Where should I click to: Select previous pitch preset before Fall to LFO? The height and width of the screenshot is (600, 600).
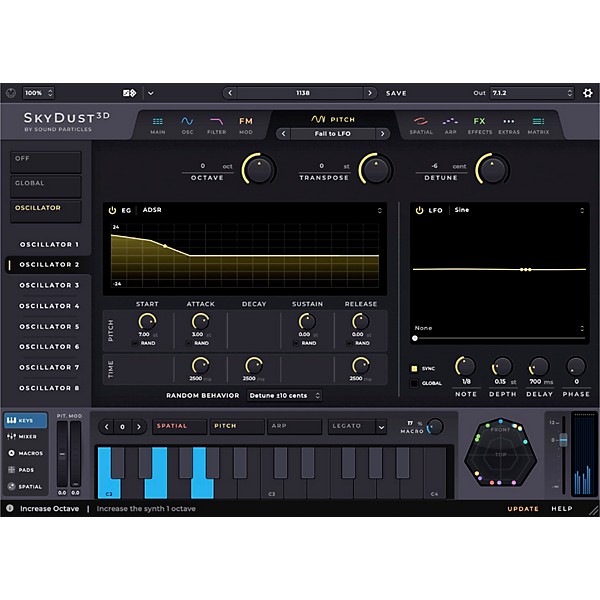click(283, 134)
